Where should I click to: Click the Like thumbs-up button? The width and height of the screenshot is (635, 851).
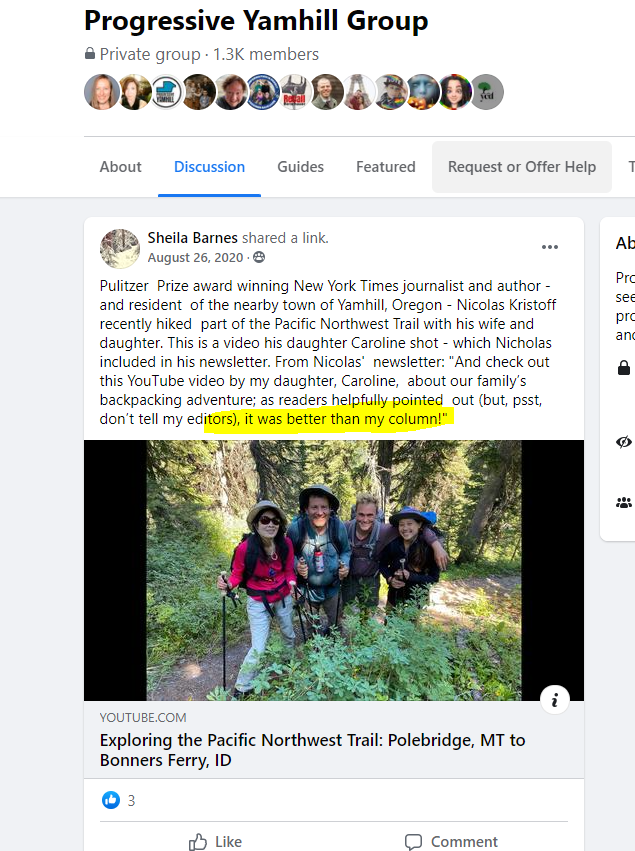[x=215, y=841]
